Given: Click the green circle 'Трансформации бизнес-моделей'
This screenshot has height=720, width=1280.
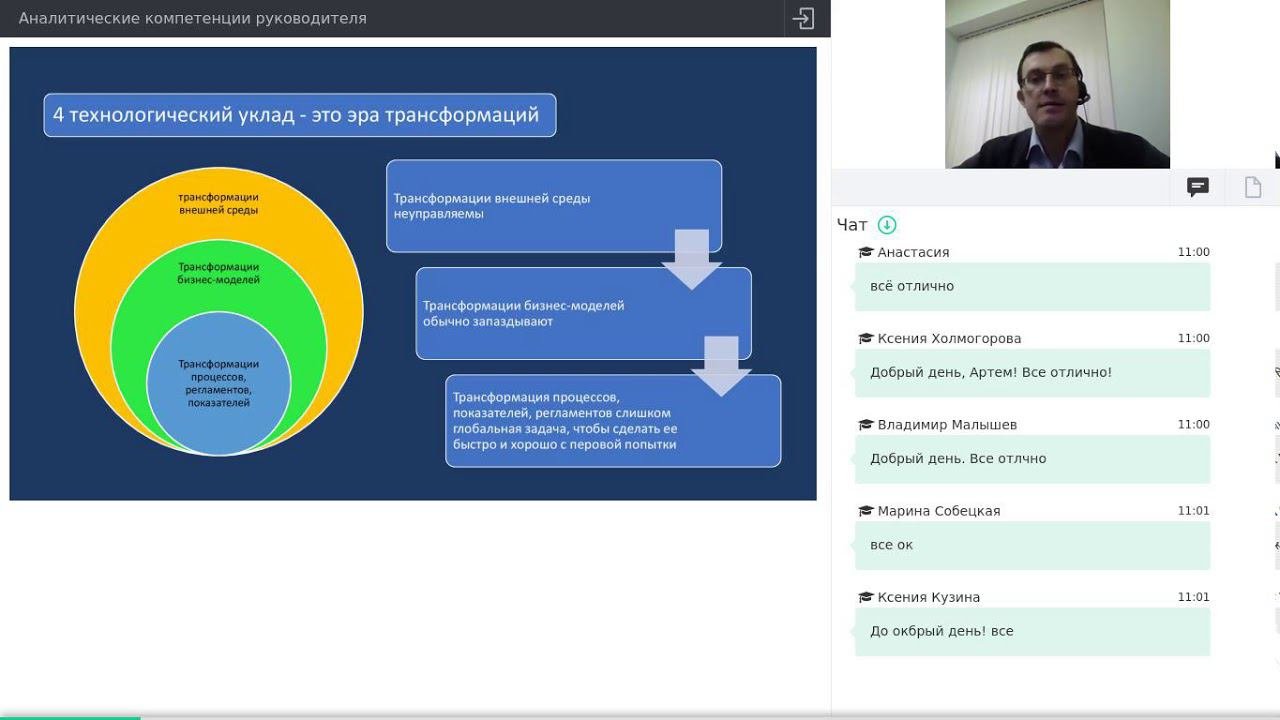Looking at the screenshot, I should (219, 273).
